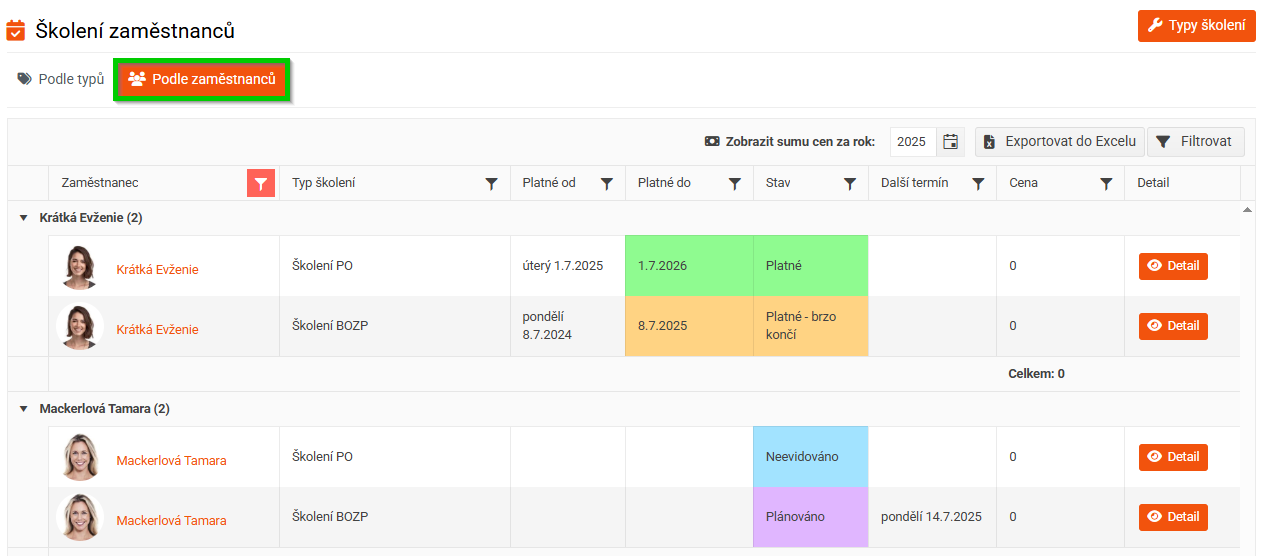Open Detail for Mackerlová Tamara Školení BOZP
Screen dimensions: 1263x556
click(1173, 517)
